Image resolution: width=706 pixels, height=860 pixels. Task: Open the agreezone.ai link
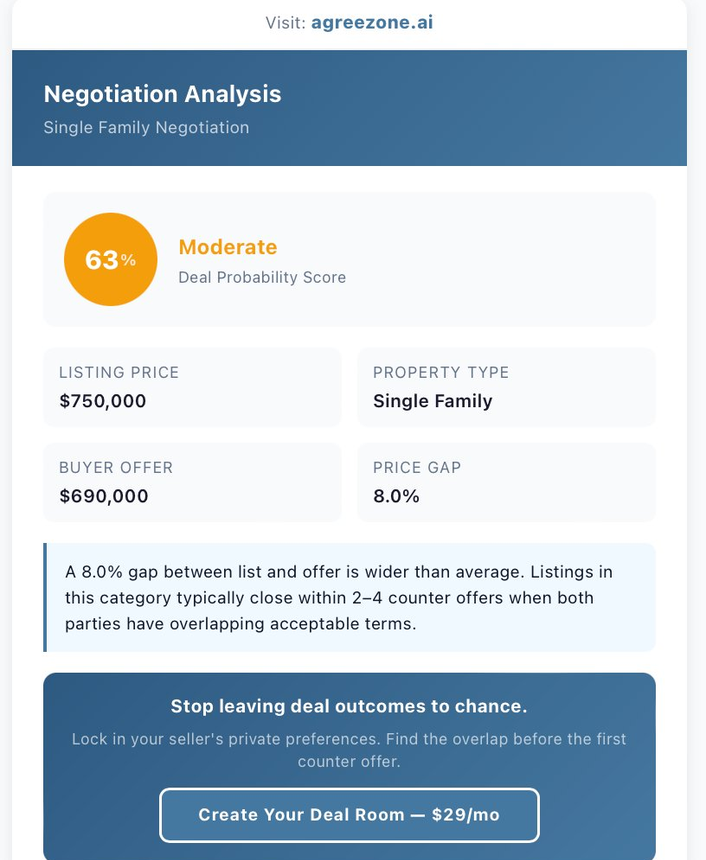click(372, 22)
